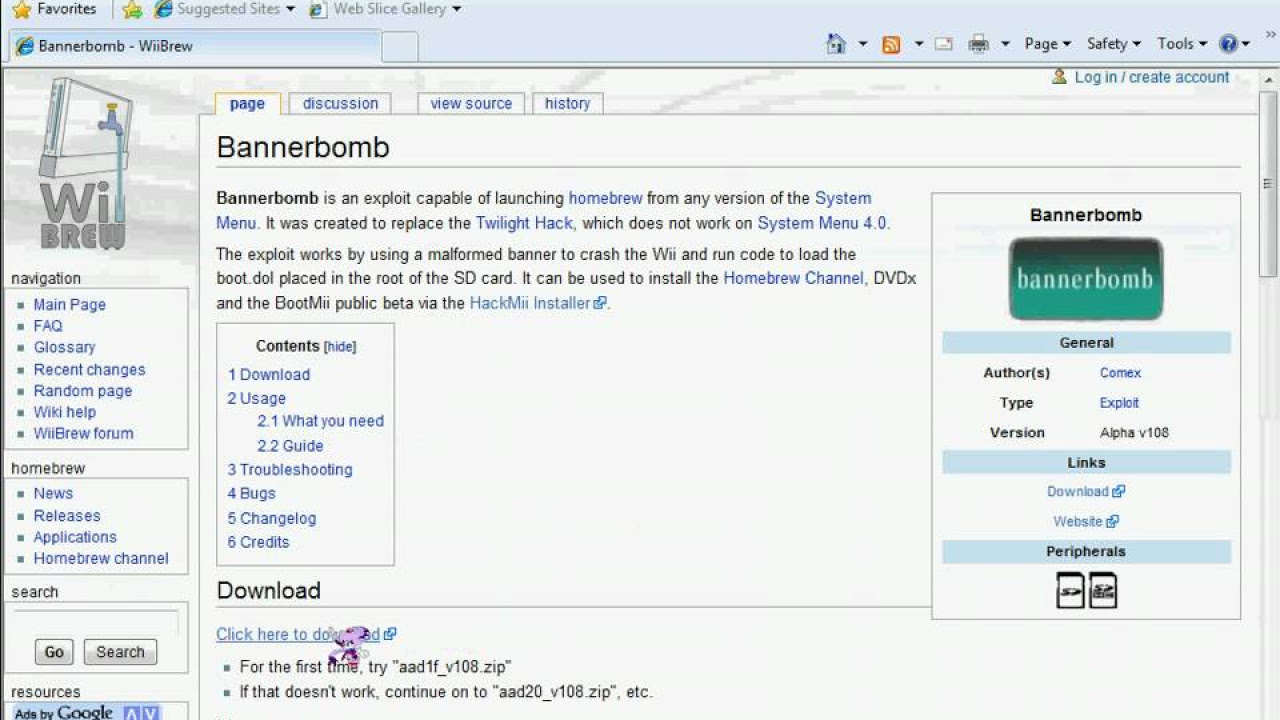Screen dimensions: 1280x720
Task: Open Releases in homebrew sidebar
Action: click(x=67, y=516)
